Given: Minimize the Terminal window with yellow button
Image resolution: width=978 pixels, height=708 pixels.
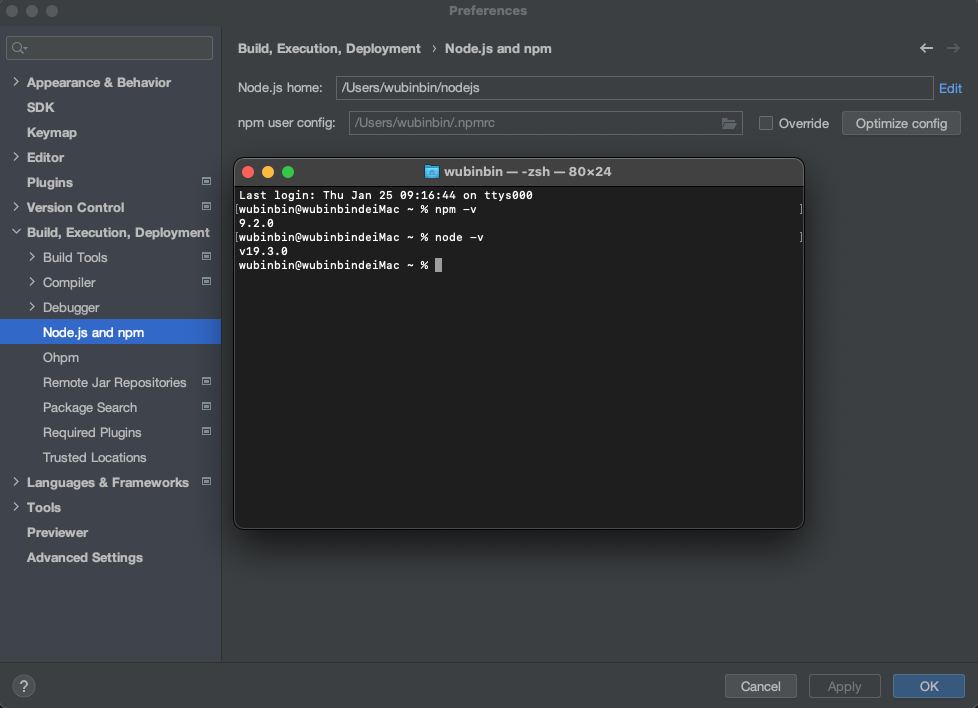Looking at the screenshot, I should pyautogui.click(x=268, y=172).
